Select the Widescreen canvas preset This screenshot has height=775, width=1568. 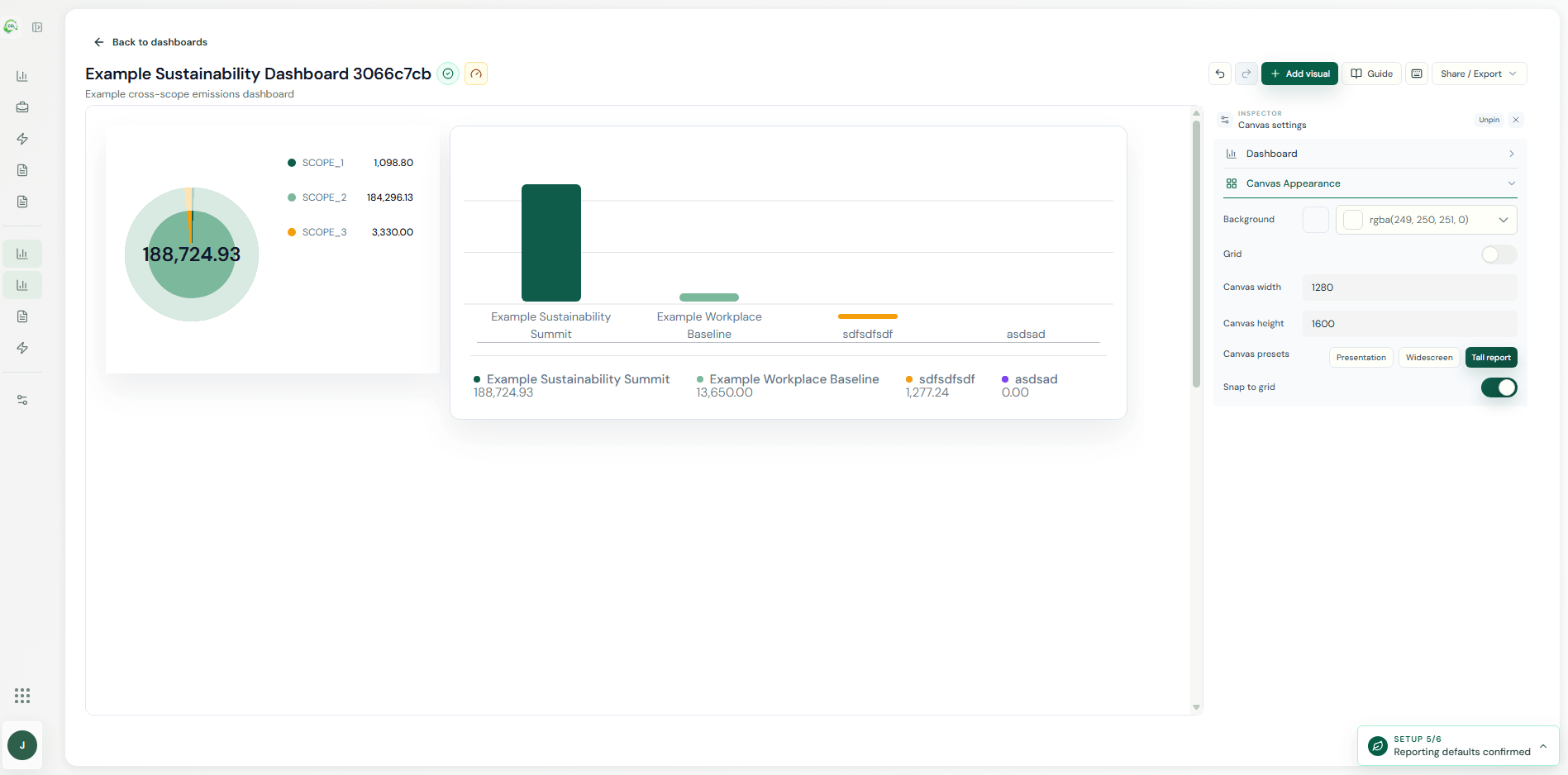pos(1429,358)
